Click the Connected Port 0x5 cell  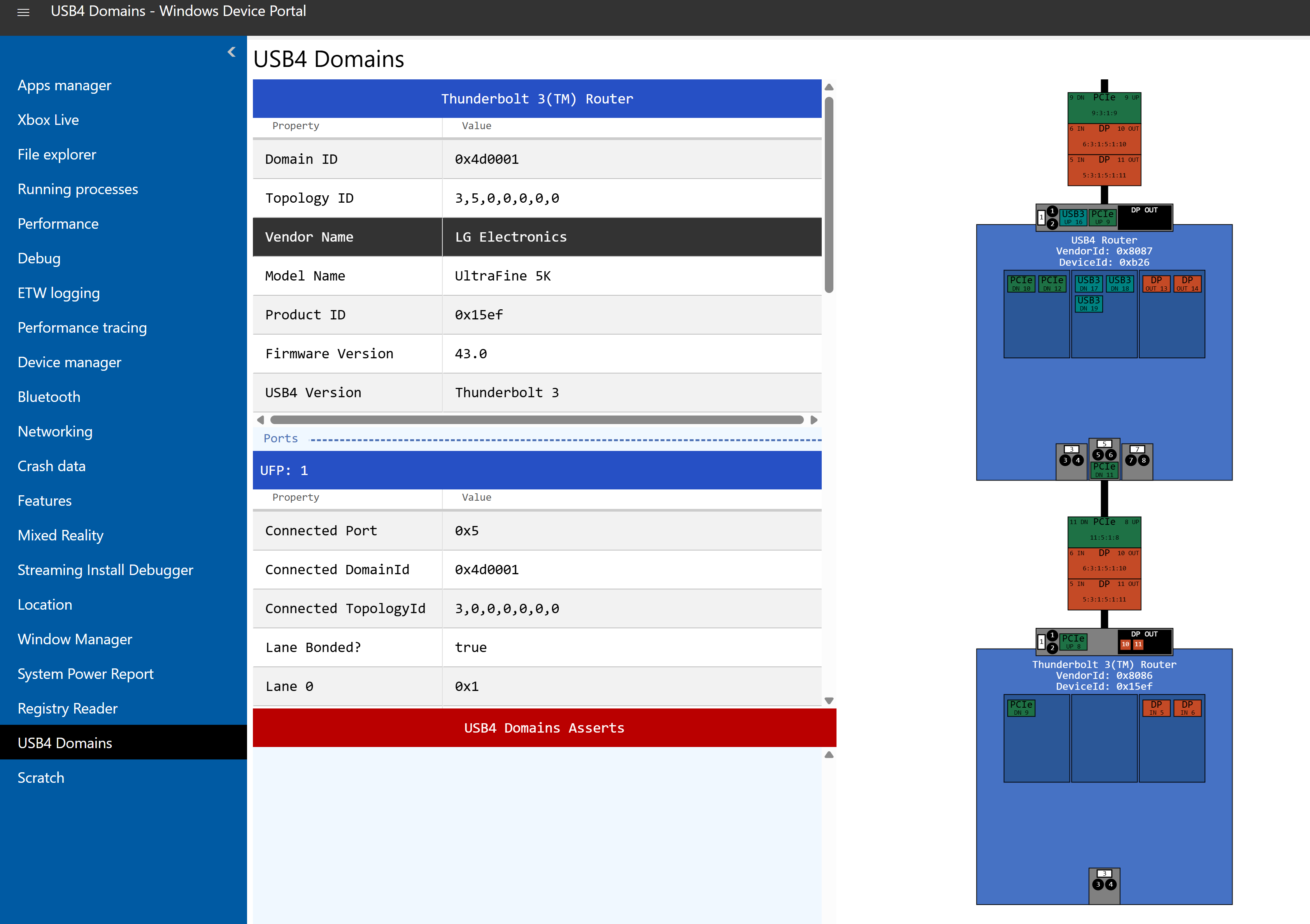[631, 531]
